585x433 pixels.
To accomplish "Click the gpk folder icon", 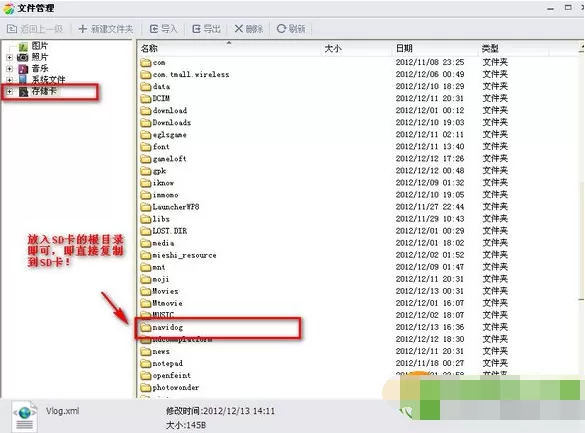I will (146, 171).
